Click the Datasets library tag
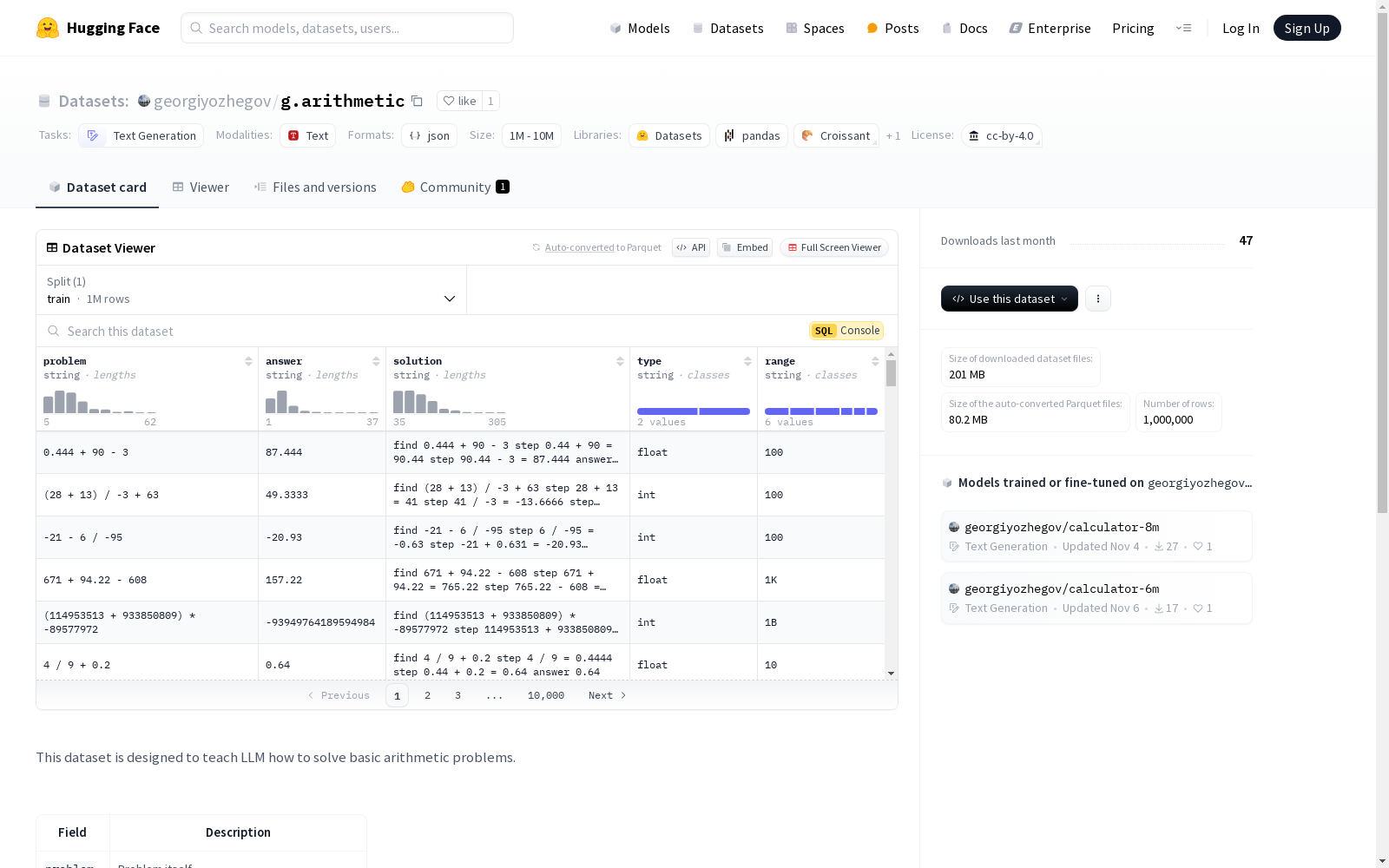Viewport: 1389px width, 868px height. tap(669, 135)
